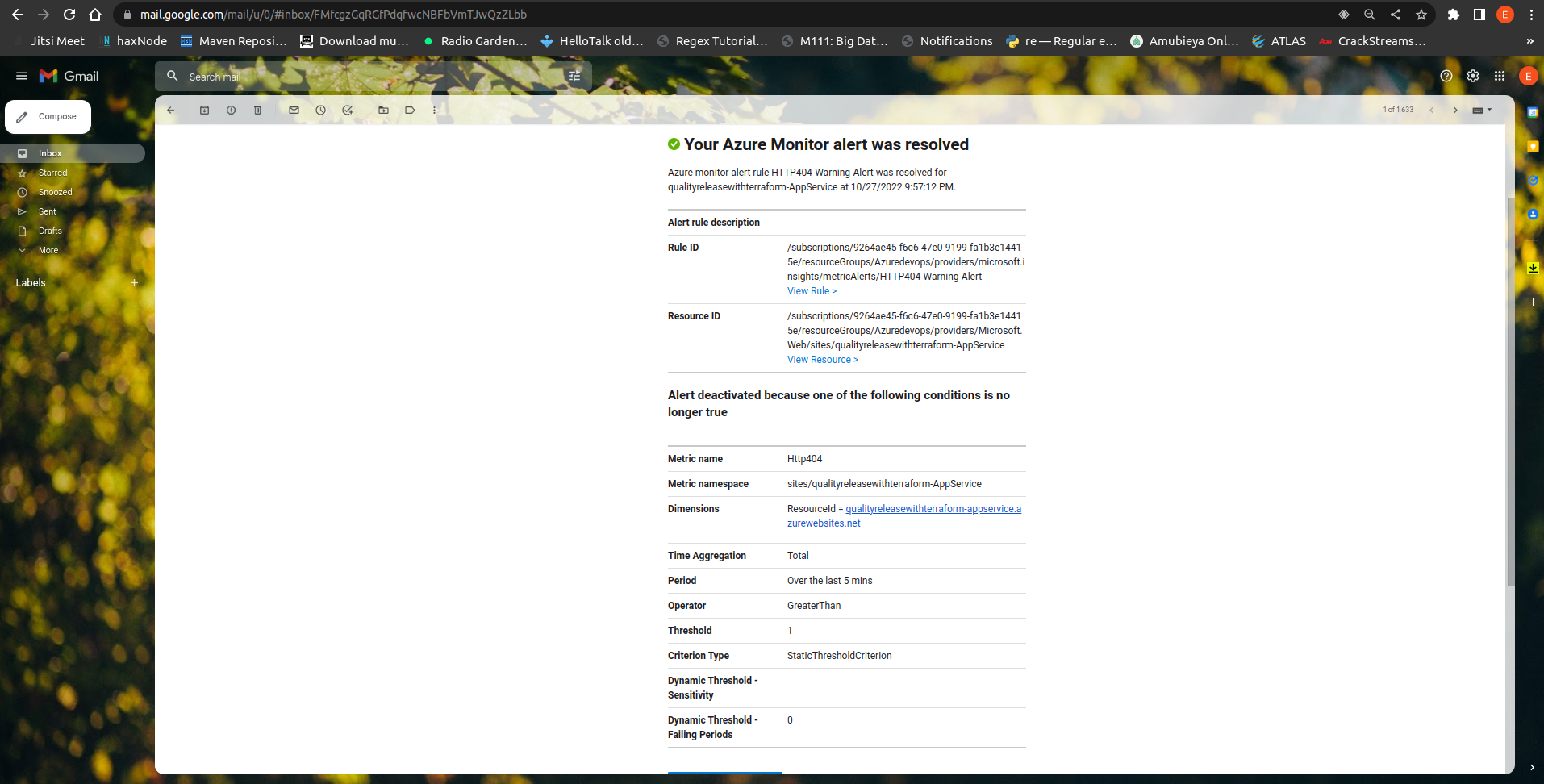Go back to inbox with back arrow

tap(171, 110)
